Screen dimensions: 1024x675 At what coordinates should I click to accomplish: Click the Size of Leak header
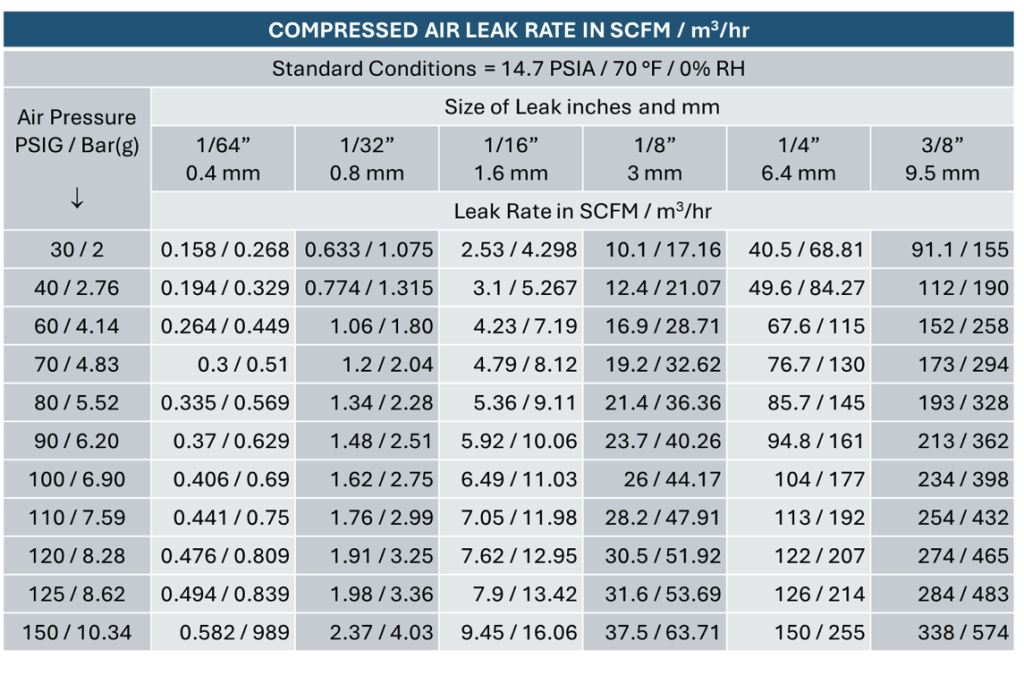[582, 107]
